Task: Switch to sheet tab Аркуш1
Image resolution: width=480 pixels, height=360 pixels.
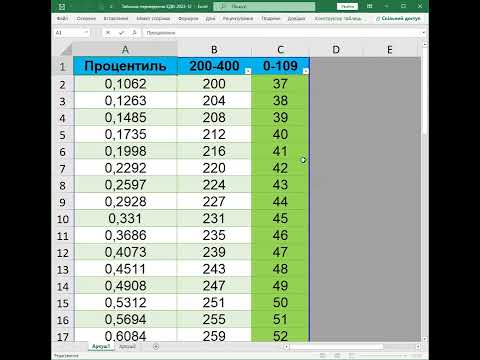Action: (101, 347)
